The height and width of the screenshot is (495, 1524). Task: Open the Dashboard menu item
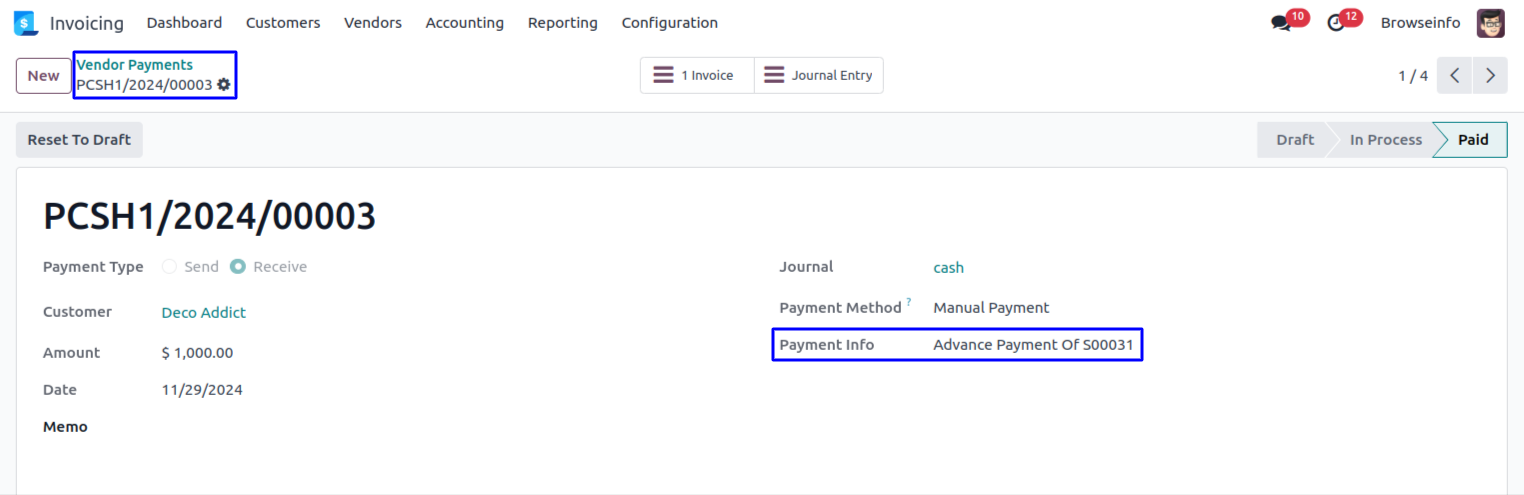click(x=184, y=23)
